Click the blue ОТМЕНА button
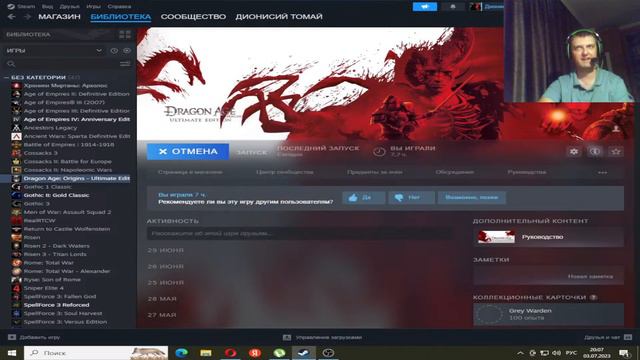Image resolution: width=640 pixels, height=360 pixels. coord(188,151)
